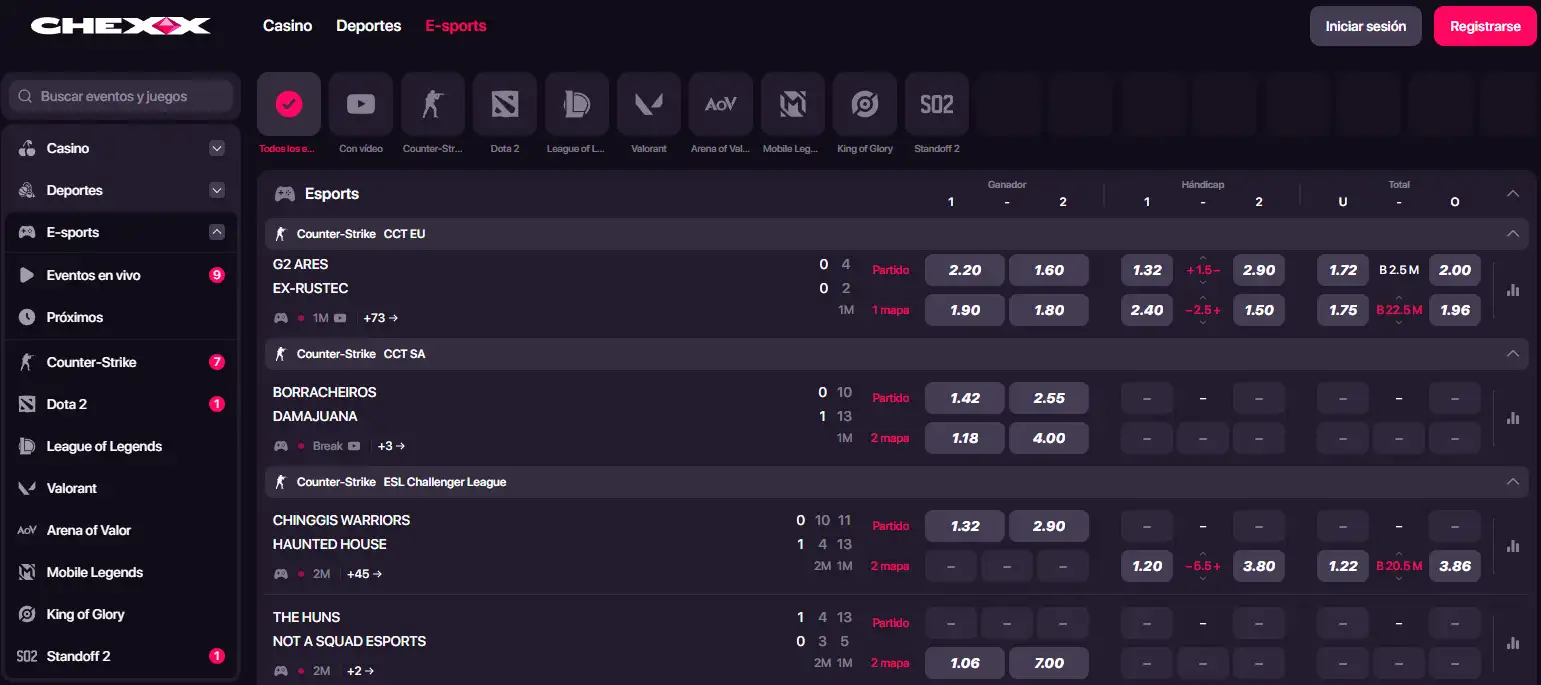Click Registrarse button
The width and height of the screenshot is (1541, 685).
(x=1485, y=26)
